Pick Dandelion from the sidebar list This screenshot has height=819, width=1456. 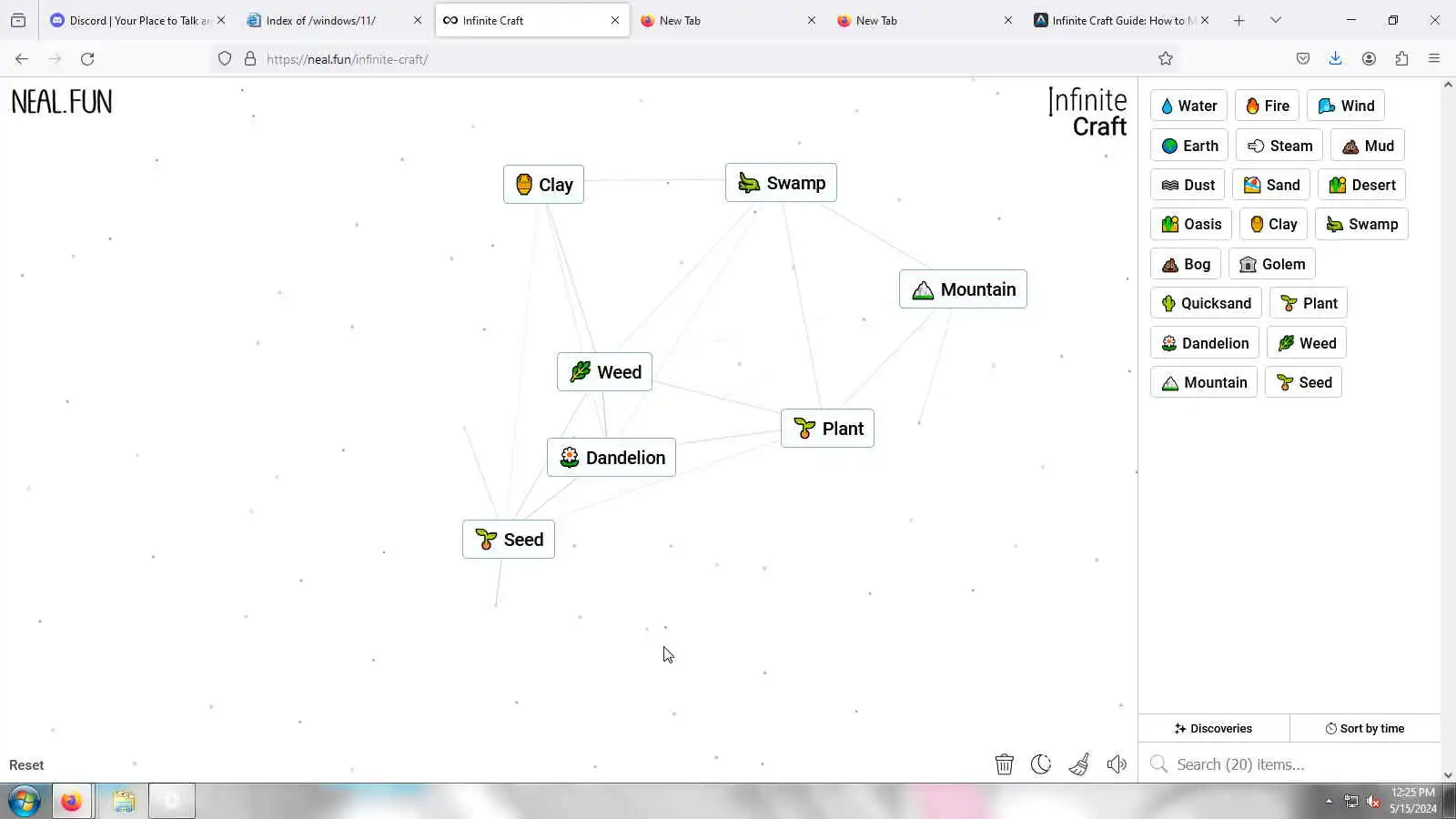pos(1205,343)
